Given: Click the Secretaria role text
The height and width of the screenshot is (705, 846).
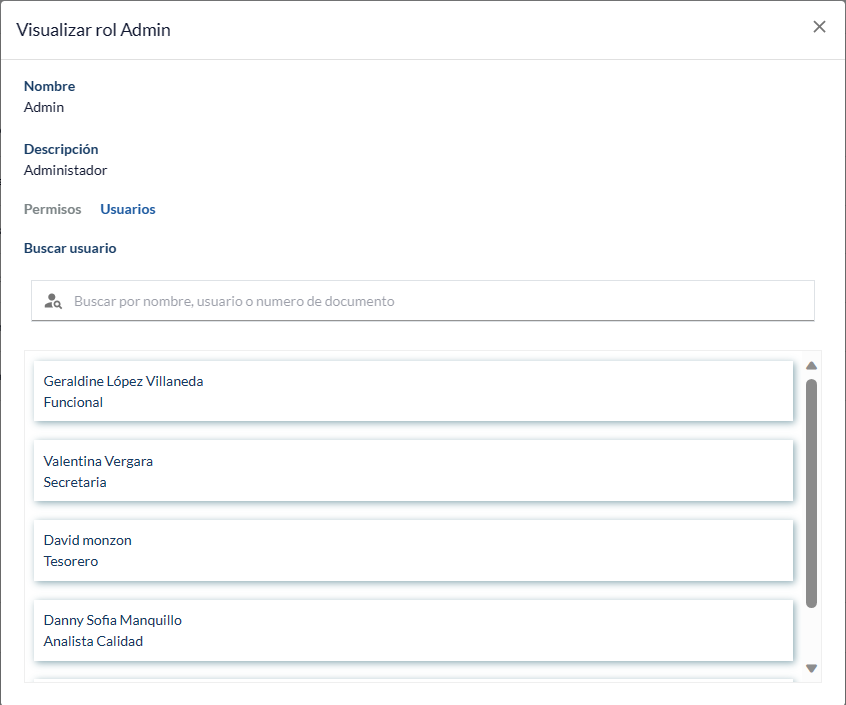Looking at the screenshot, I should 75,482.
